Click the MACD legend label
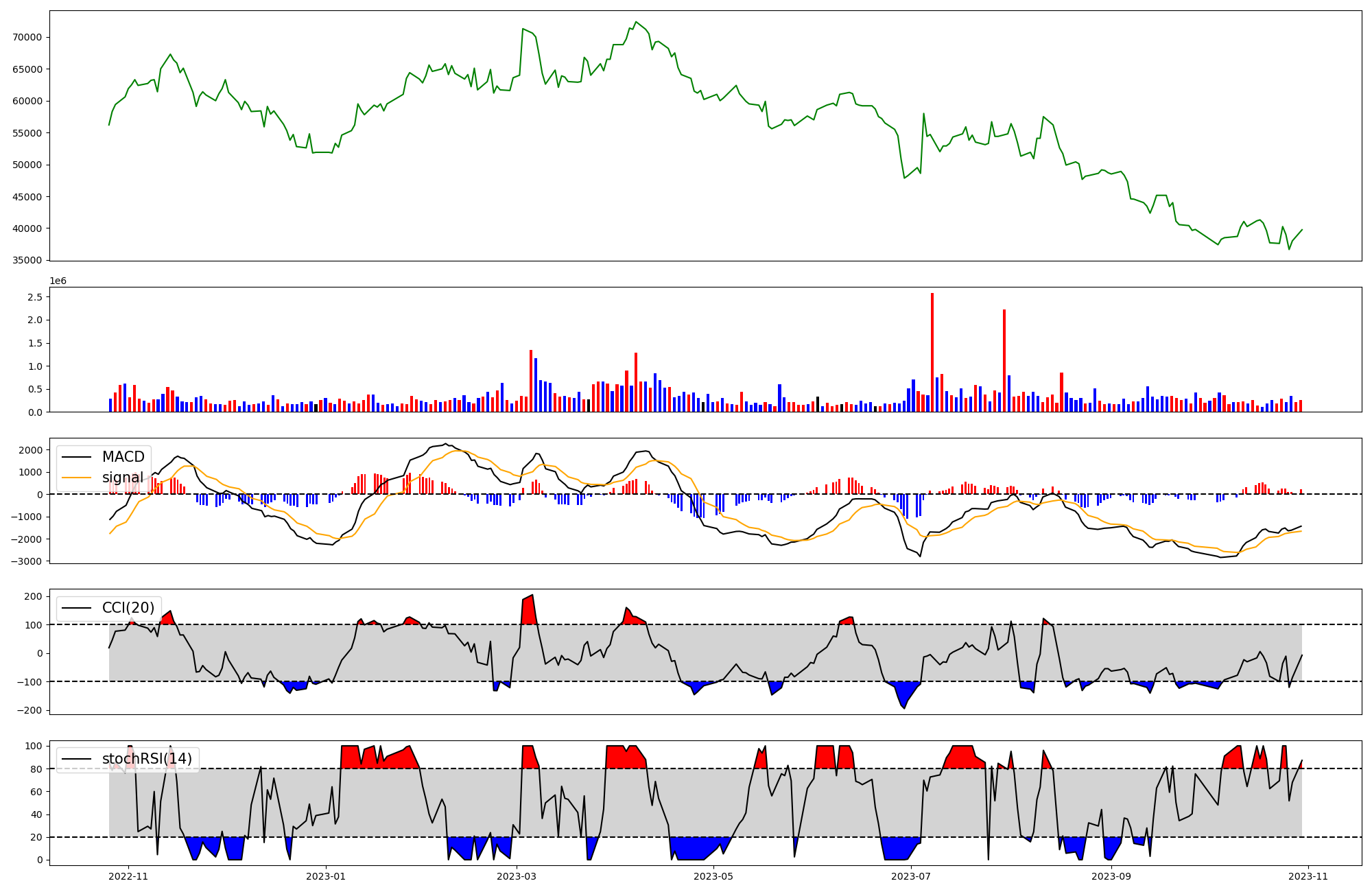The height and width of the screenshot is (892, 1372). coord(123,457)
